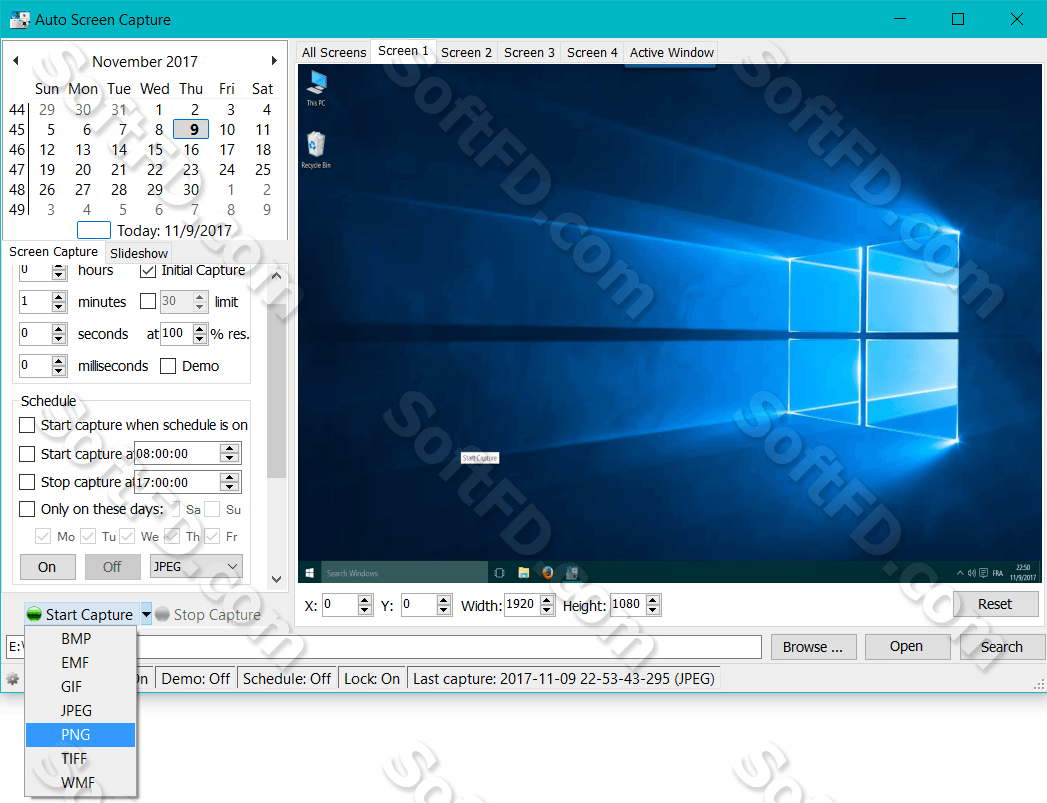Enable the capture limit checkbox

pos(148,302)
